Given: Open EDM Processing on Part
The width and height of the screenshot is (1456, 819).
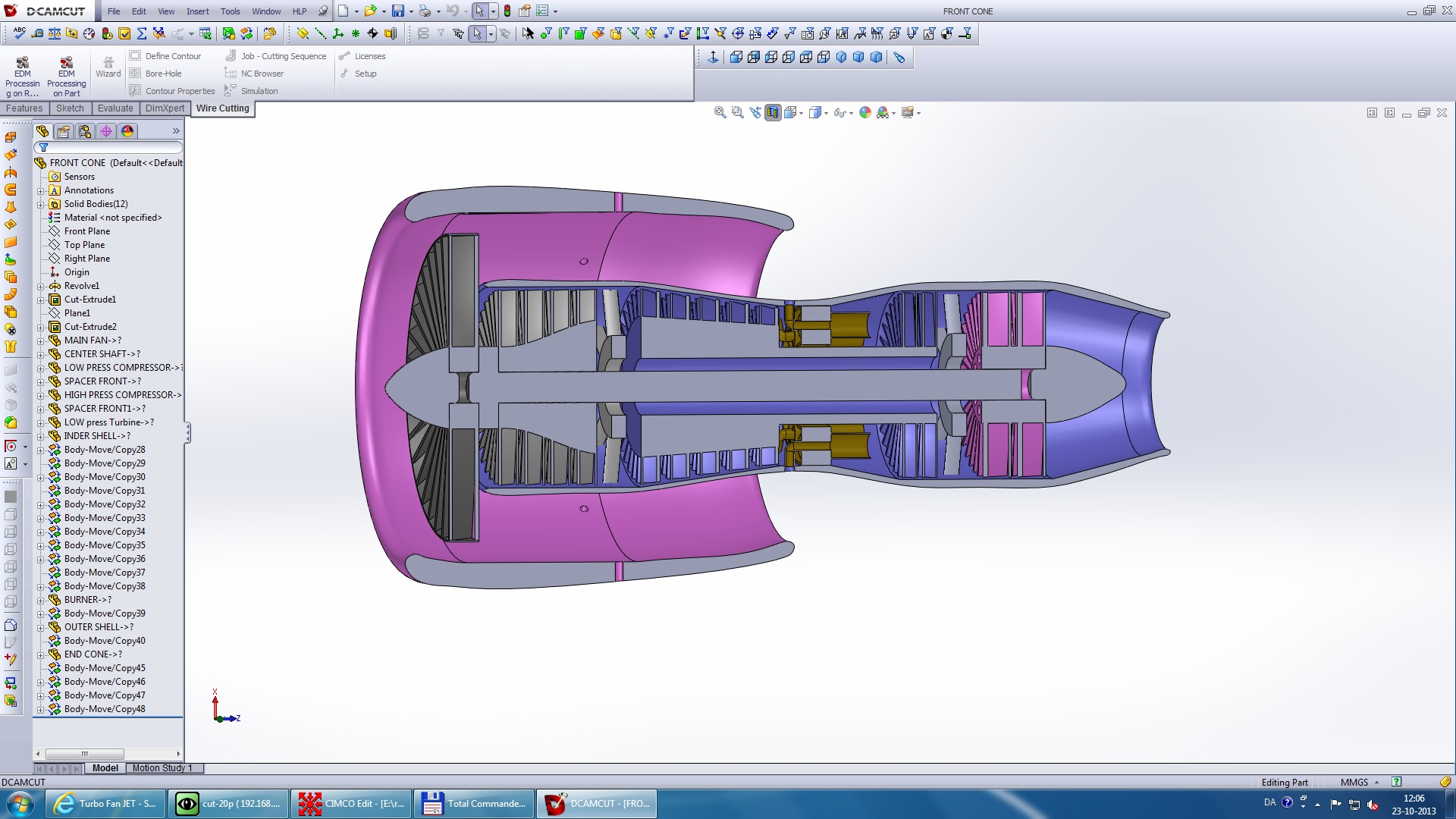Looking at the screenshot, I should (x=66, y=77).
